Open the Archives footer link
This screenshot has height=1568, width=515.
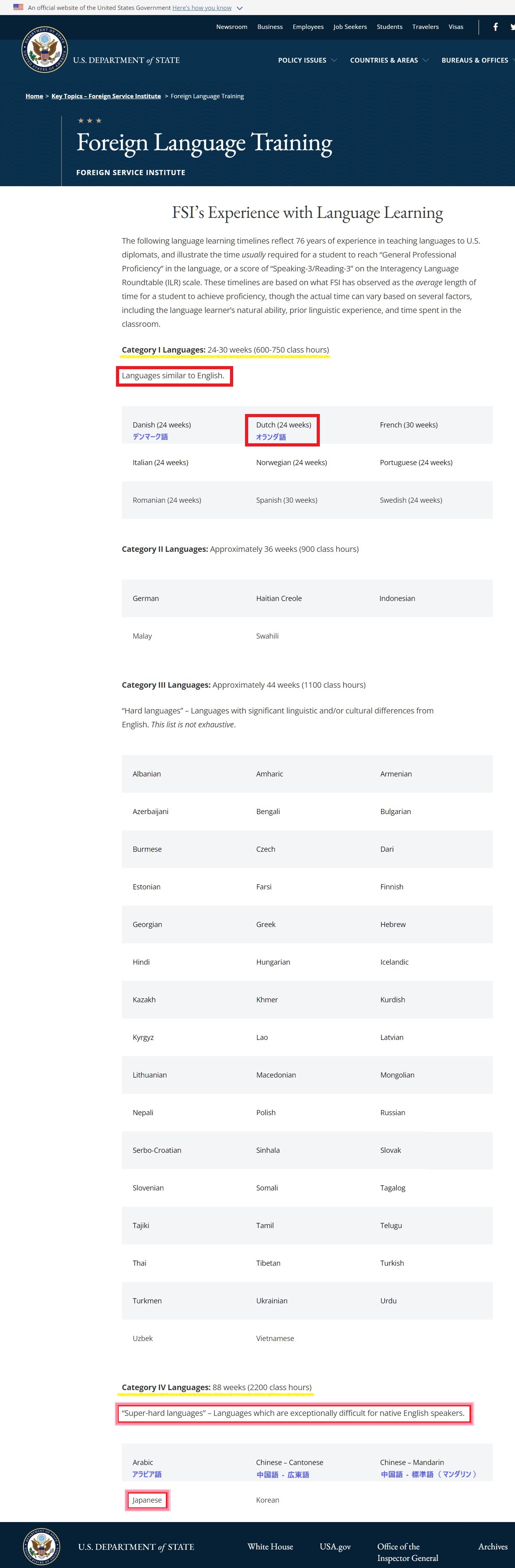493,1547
